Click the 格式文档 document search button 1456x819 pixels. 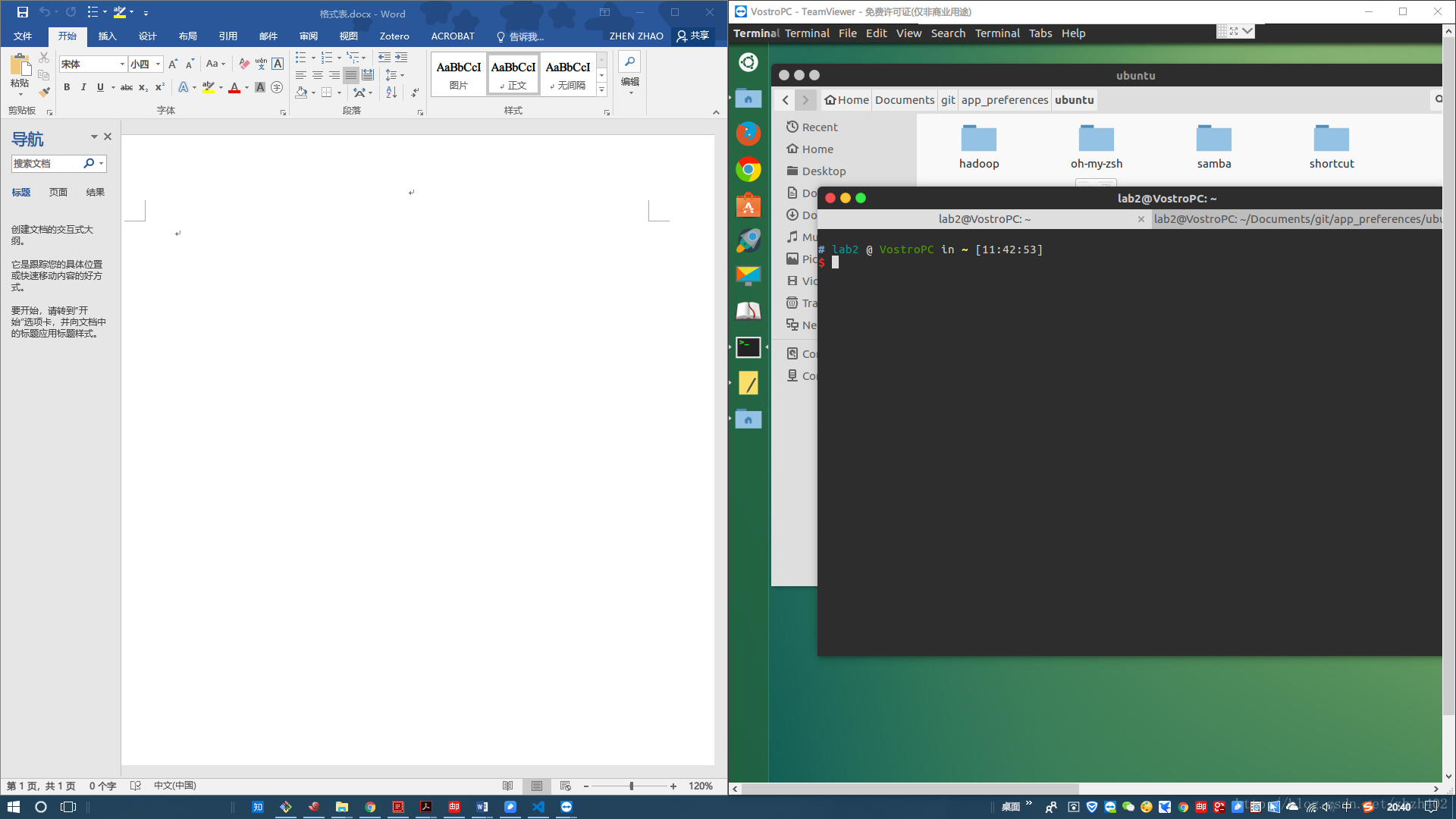tap(88, 163)
